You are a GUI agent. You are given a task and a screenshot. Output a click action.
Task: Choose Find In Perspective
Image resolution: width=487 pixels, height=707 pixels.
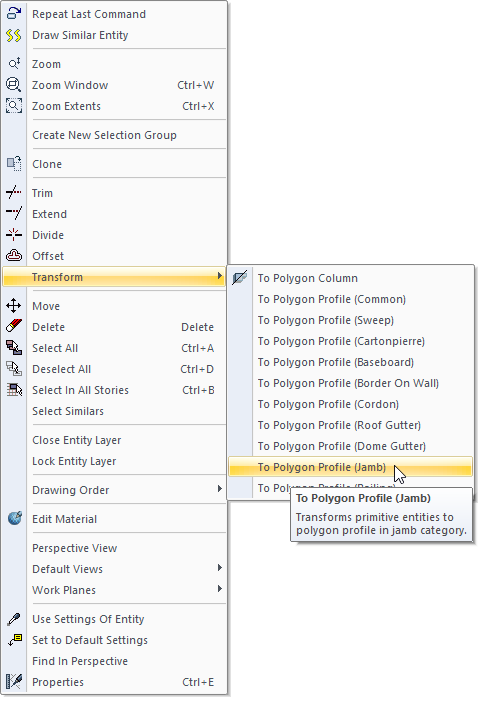click(x=114, y=661)
